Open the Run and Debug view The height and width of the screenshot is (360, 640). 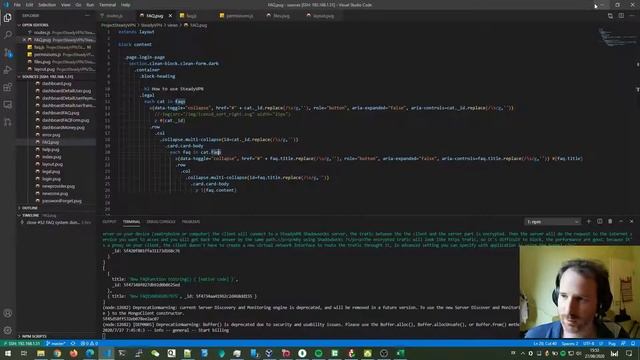coord(8,70)
